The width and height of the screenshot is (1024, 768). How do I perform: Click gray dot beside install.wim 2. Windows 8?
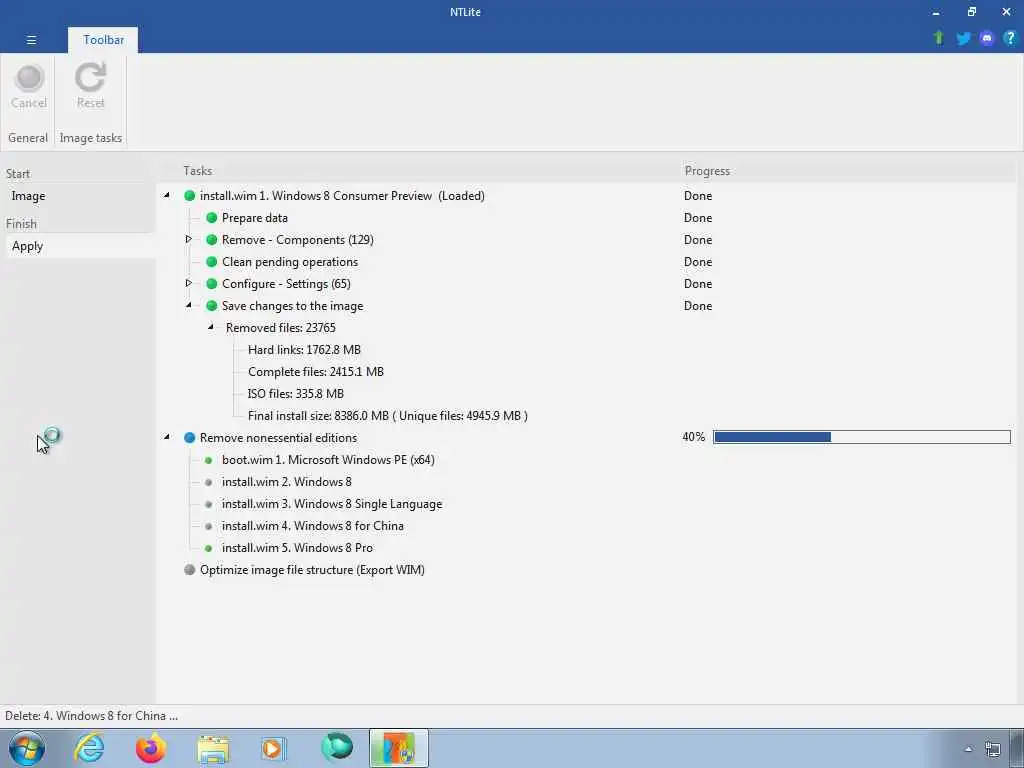(209, 483)
